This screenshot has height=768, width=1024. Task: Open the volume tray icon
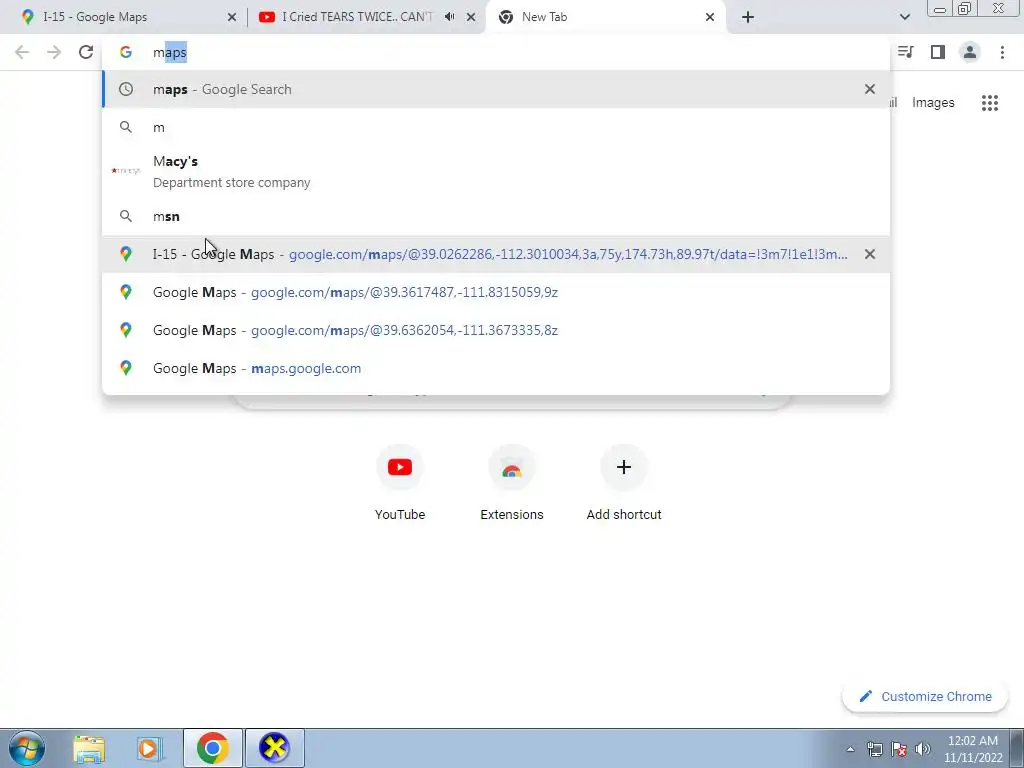point(923,749)
